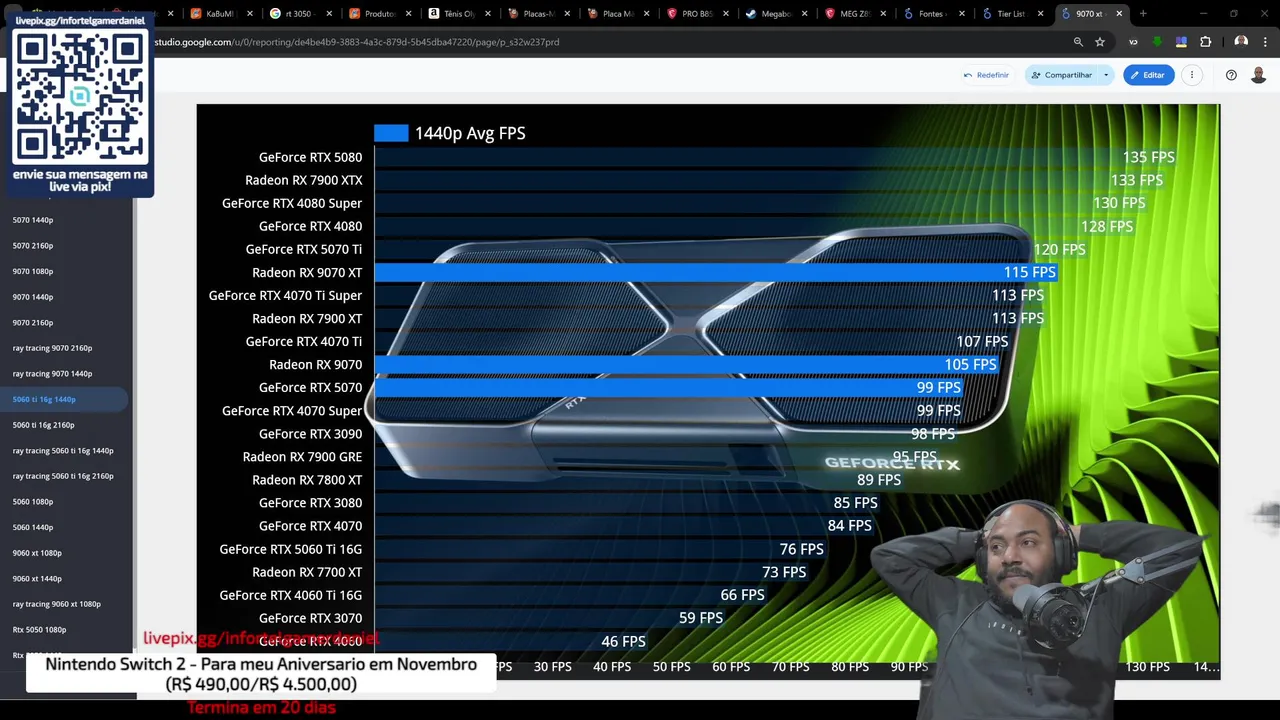Viewport: 1280px width, 720px height.
Task: Close the active 9070 xt tab
Action: pos(1119,14)
